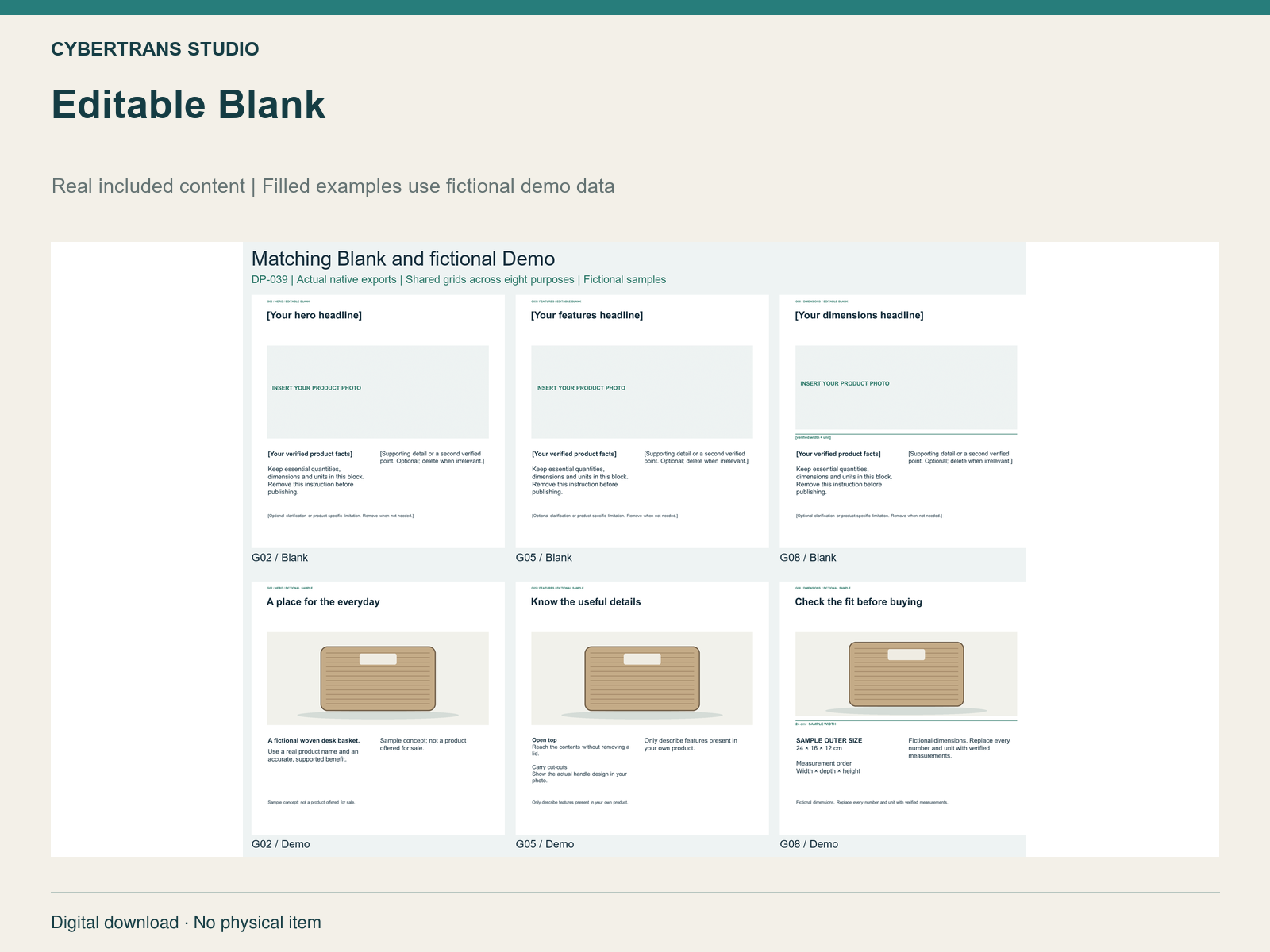Click 'A fictional woven desk basket.' text
This screenshot has width=1270, height=952.
pos(314,740)
